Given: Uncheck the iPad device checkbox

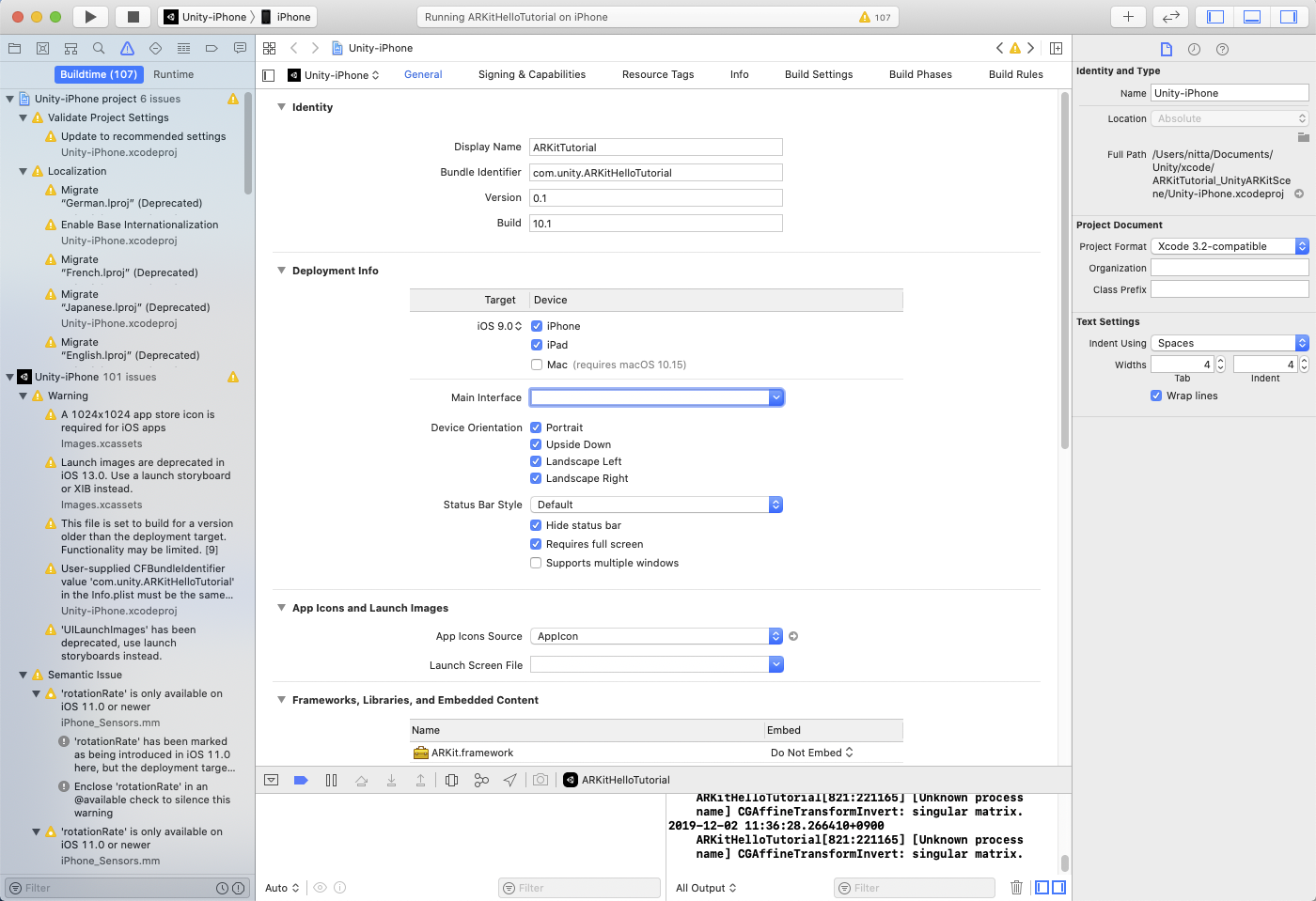Looking at the screenshot, I should coord(537,345).
